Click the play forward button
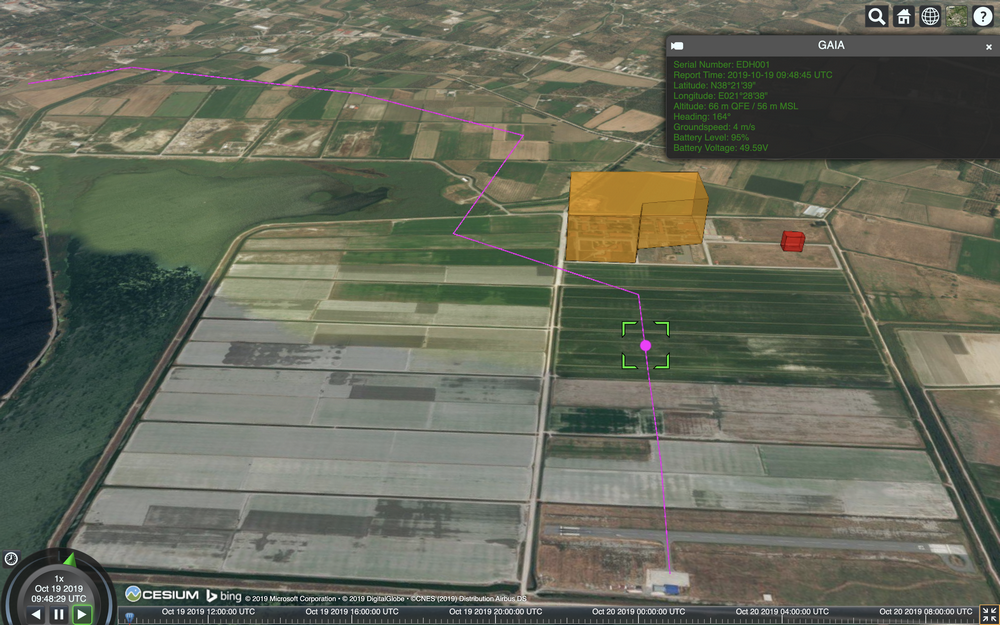This screenshot has height=625, width=1000. [82, 615]
